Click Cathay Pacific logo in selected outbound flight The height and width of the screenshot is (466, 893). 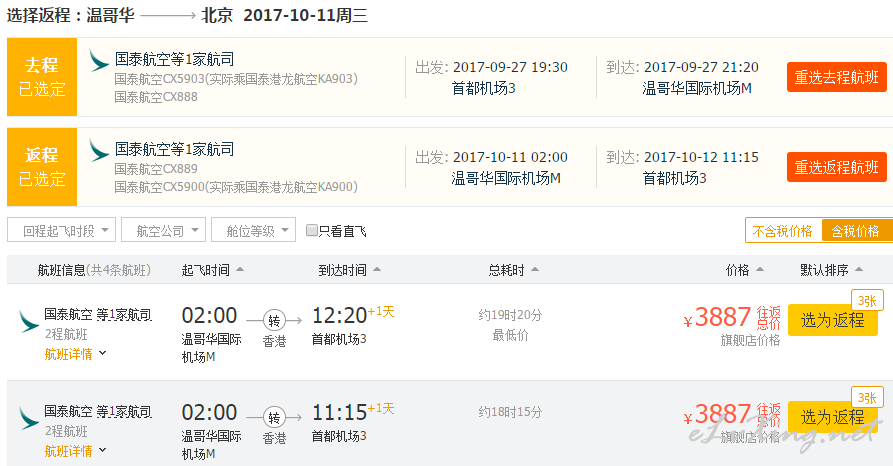[x=99, y=60]
